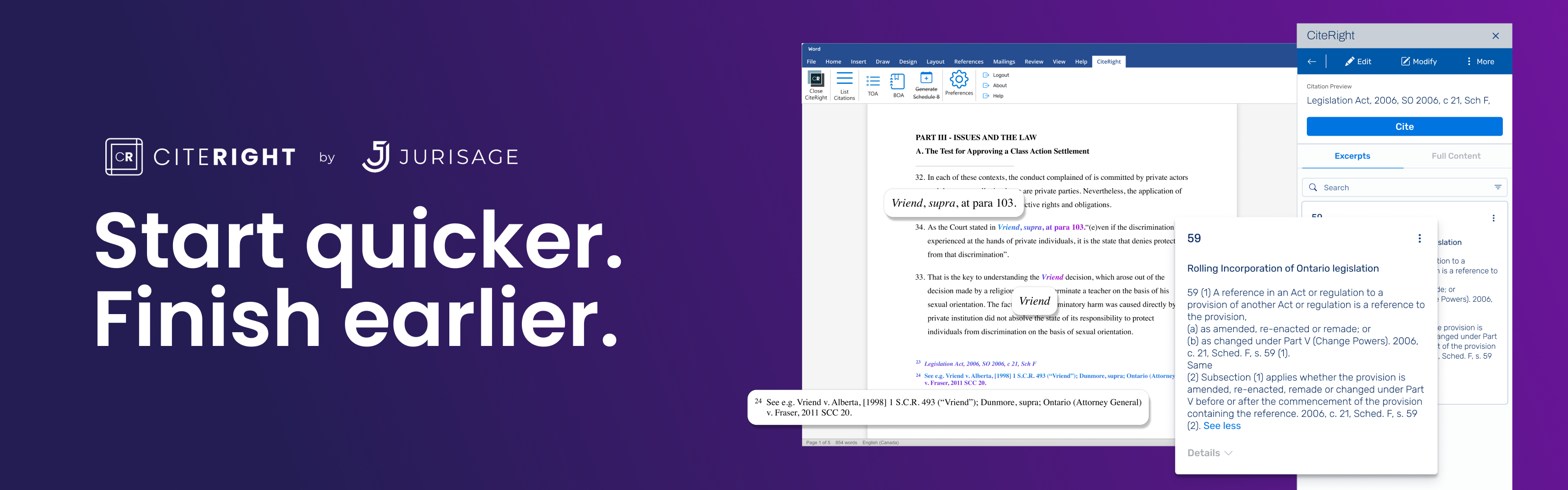This screenshot has width=1568, height=490.
Task: Click the Modify button
Action: click(1419, 61)
